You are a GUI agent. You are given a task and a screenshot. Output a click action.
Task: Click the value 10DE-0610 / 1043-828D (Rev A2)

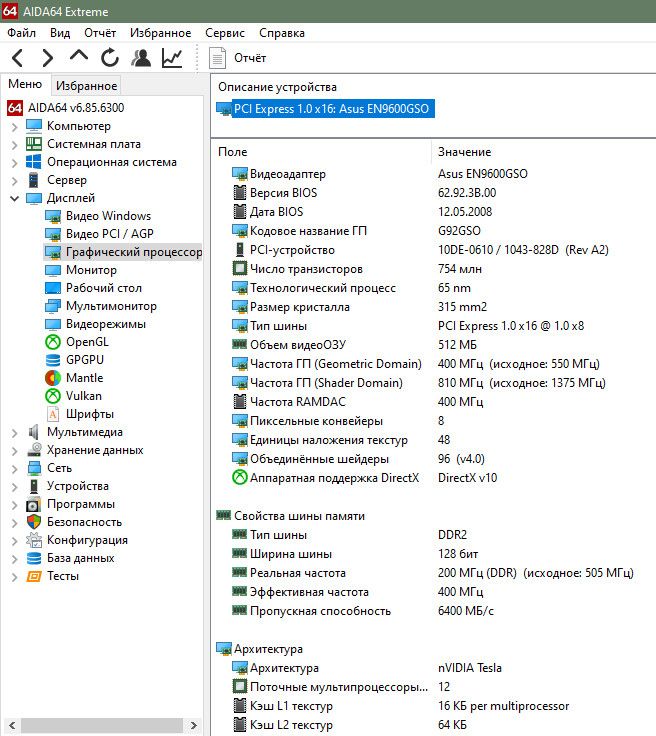523,250
